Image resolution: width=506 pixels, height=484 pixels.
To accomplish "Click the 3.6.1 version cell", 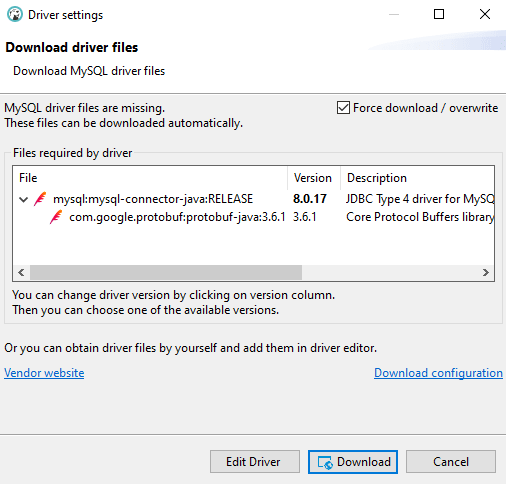I will coord(304,217).
